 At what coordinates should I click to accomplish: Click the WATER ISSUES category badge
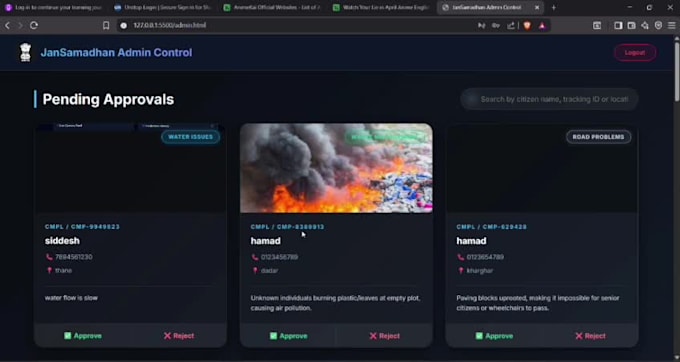click(x=190, y=137)
